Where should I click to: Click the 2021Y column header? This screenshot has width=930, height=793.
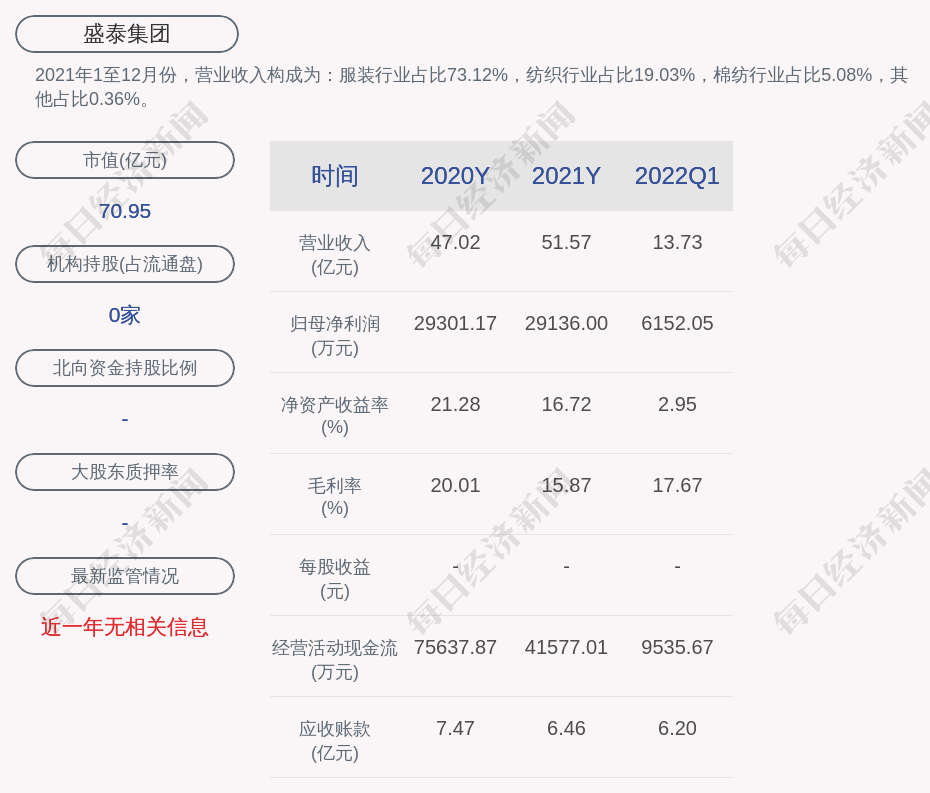pos(566,176)
